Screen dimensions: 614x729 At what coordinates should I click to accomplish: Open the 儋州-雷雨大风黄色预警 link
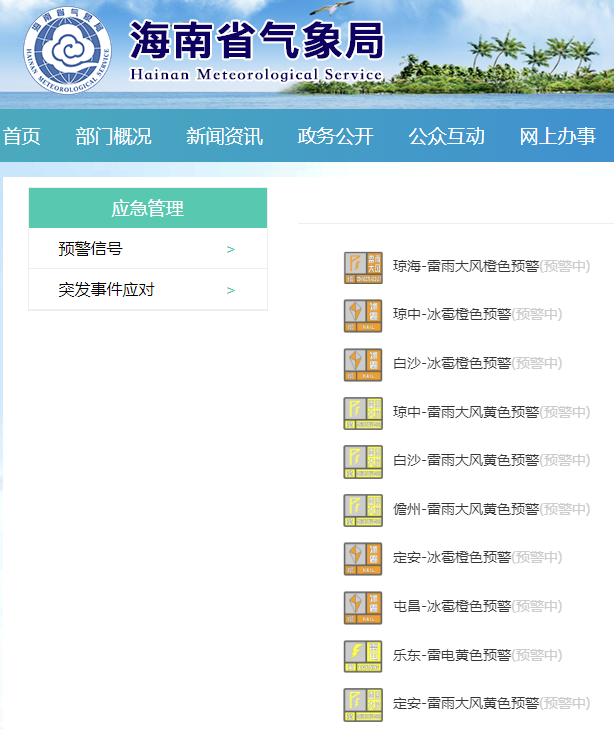click(466, 509)
